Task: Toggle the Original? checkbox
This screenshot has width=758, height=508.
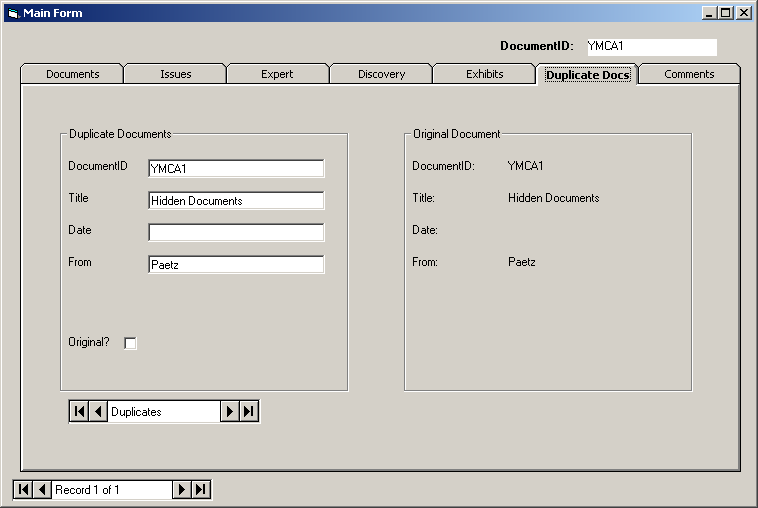Action: pos(130,343)
